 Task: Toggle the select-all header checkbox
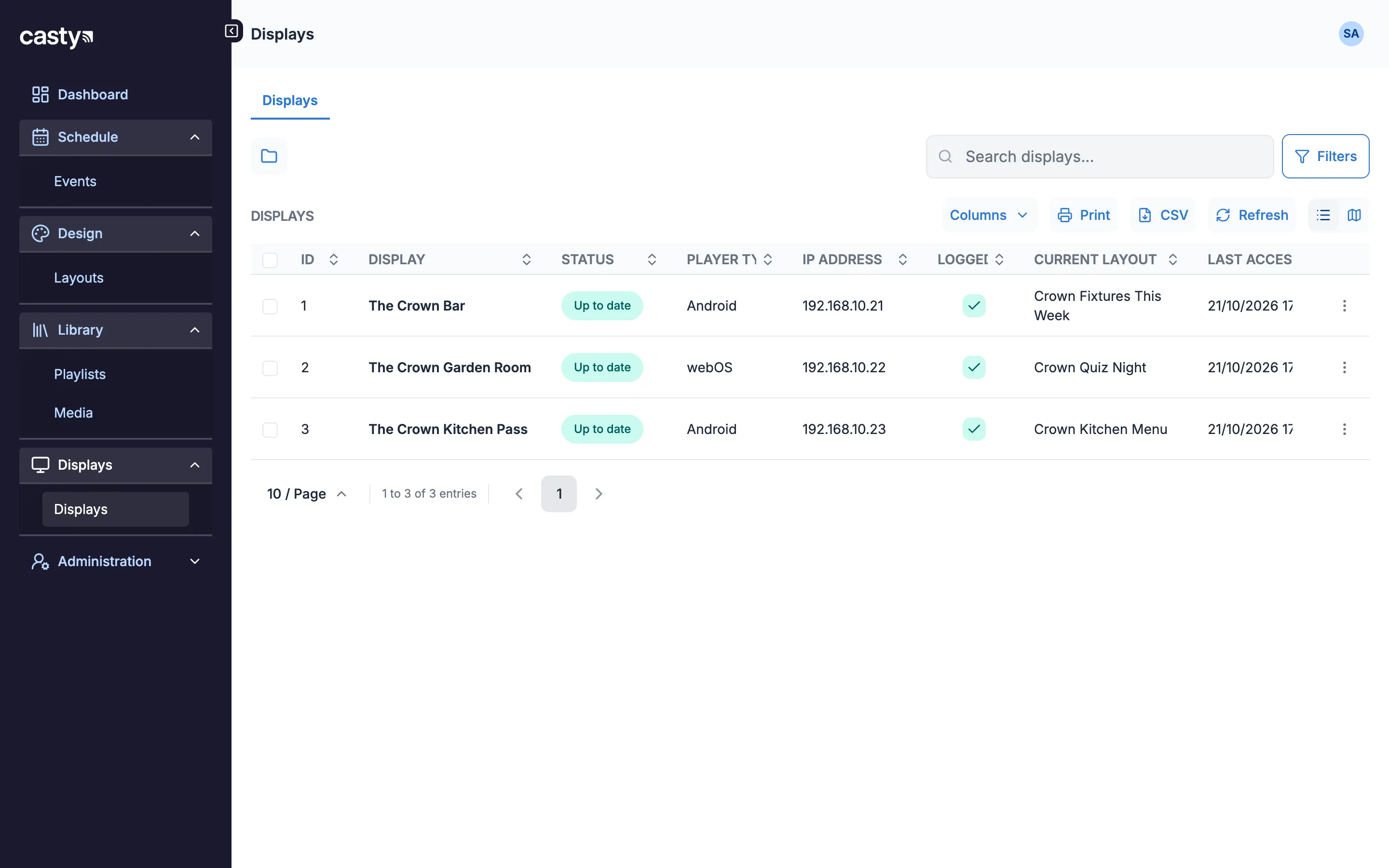coord(270,260)
